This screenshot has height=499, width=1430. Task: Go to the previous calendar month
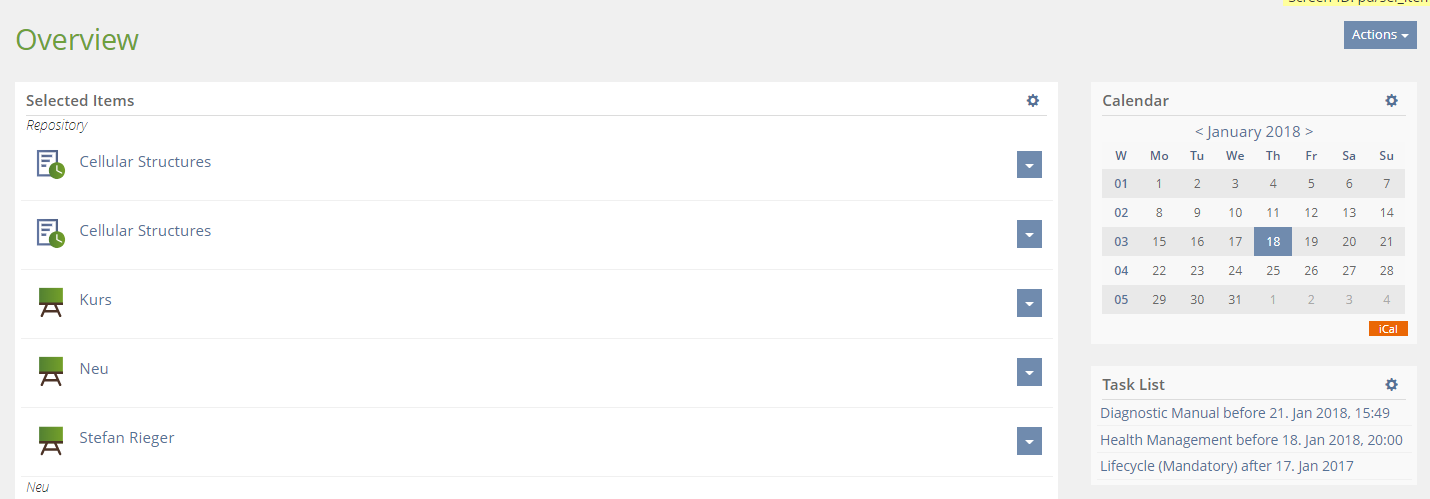tap(1199, 132)
